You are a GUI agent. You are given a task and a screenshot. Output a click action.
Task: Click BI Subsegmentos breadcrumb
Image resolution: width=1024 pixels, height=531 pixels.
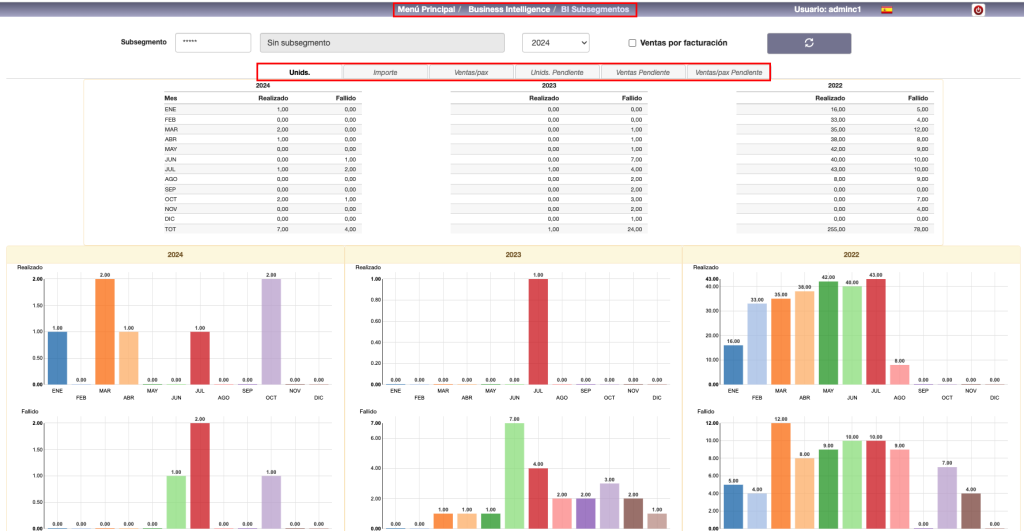pos(595,9)
